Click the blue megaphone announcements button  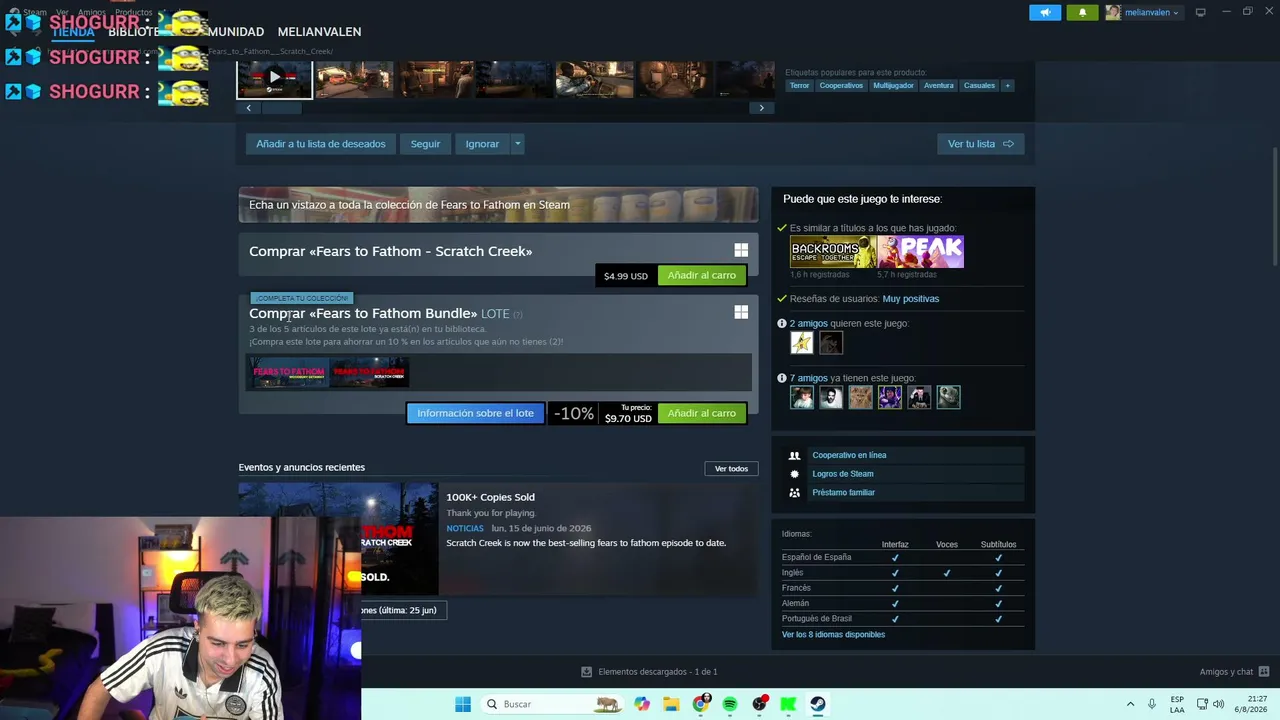[x=1045, y=12]
